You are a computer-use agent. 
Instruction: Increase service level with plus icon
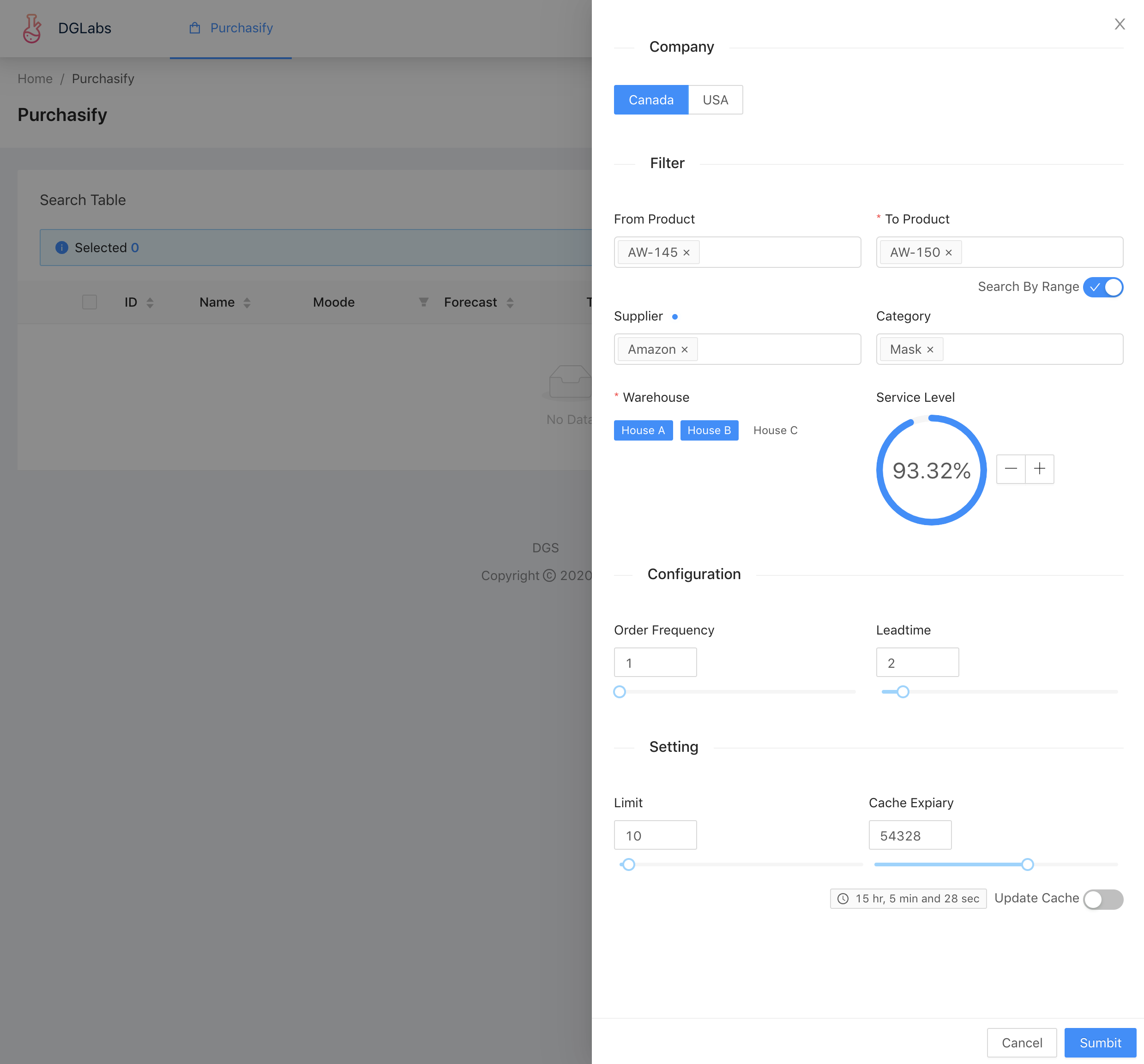tap(1039, 469)
